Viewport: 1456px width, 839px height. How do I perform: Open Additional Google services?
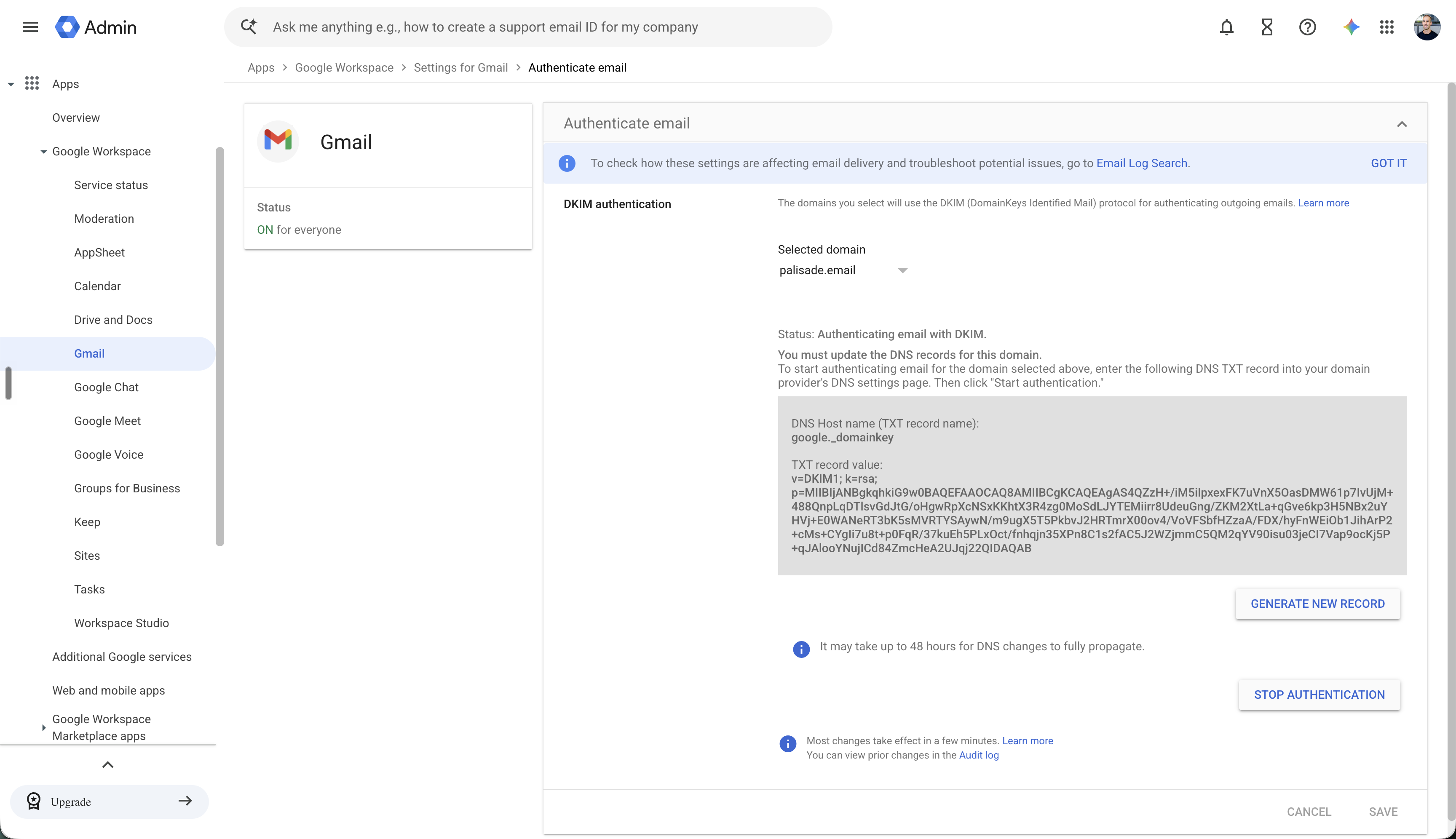point(122,657)
